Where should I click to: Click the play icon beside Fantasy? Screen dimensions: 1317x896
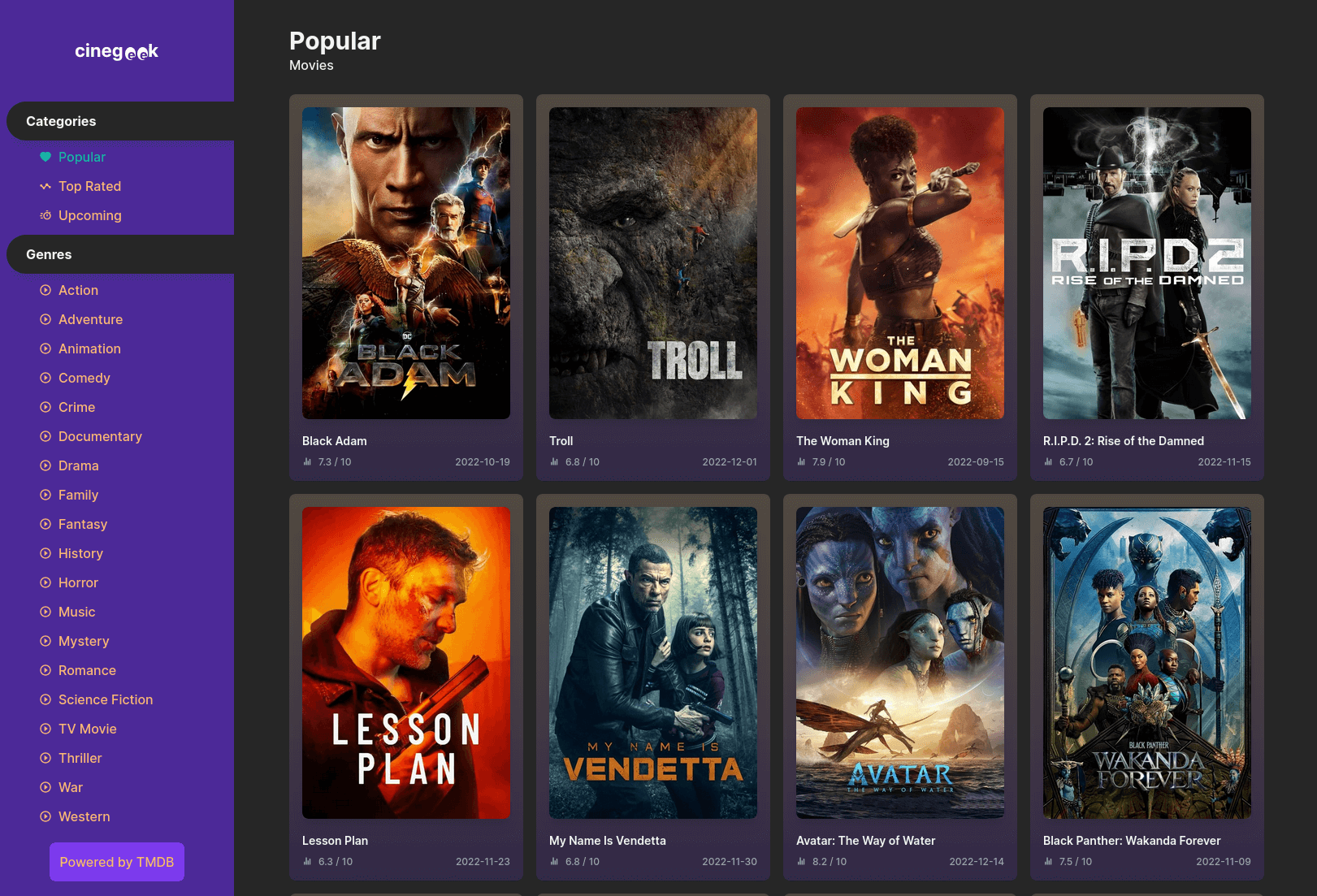point(45,524)
